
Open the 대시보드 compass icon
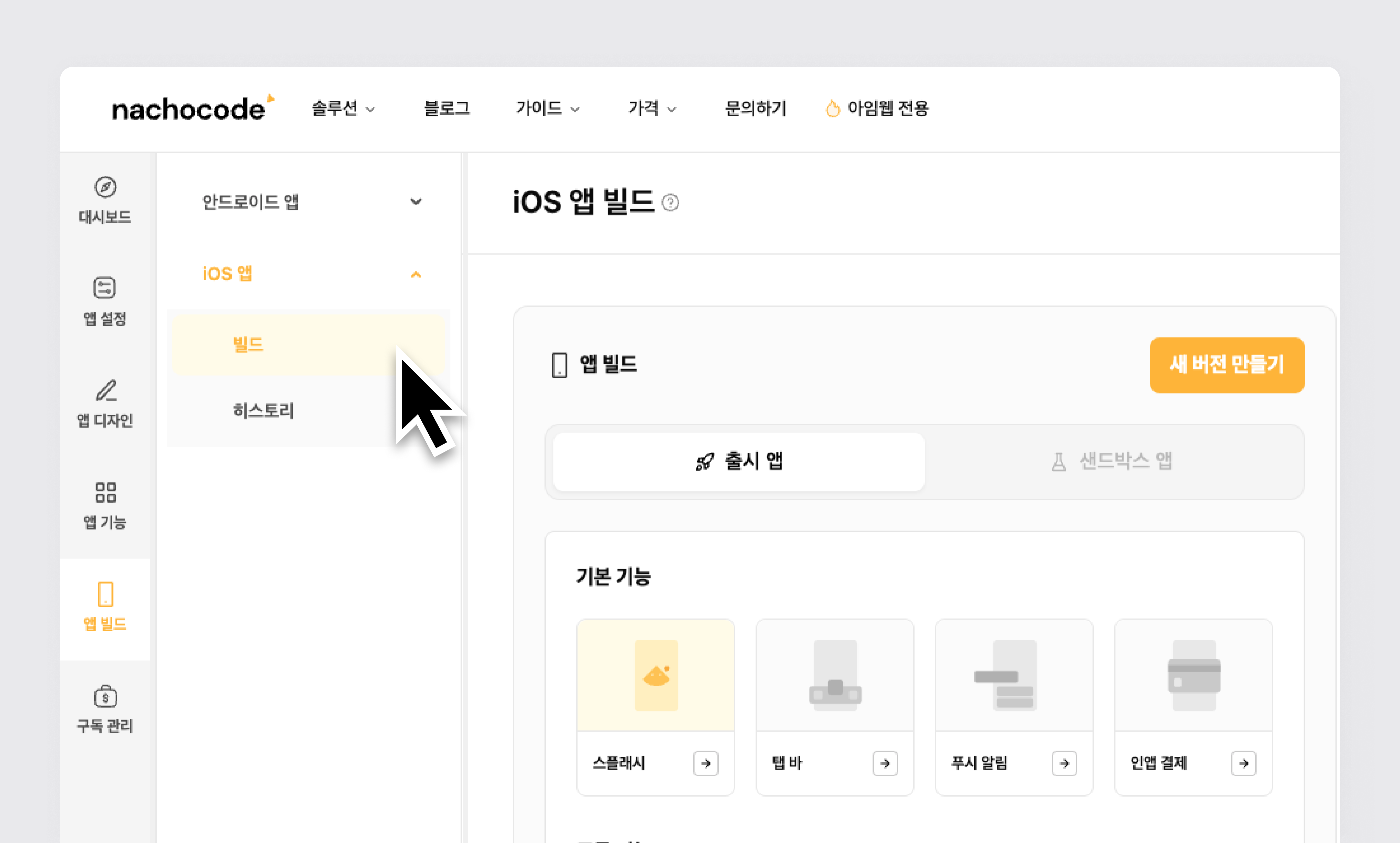pyautogui.click(x=105, y=187)
